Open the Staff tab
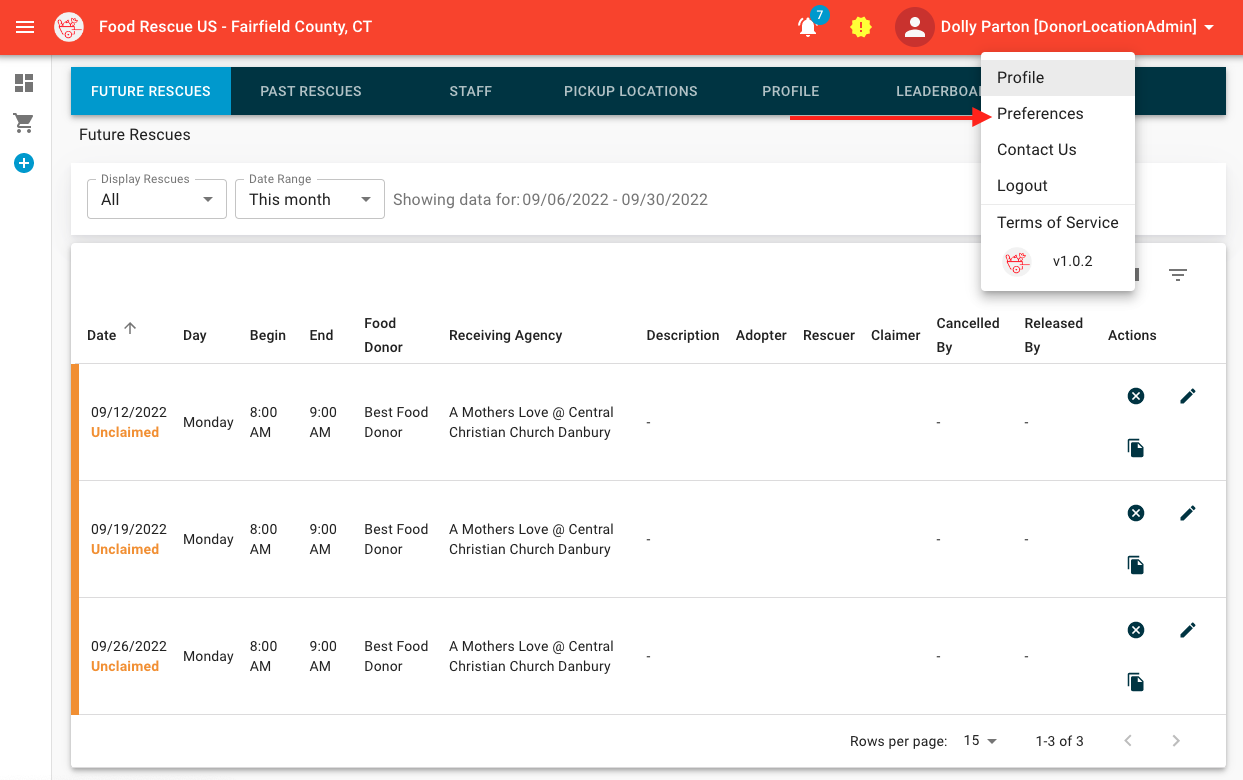Image resolution: width=1243 pixels, height=780 pixels. tap(471, 91)
